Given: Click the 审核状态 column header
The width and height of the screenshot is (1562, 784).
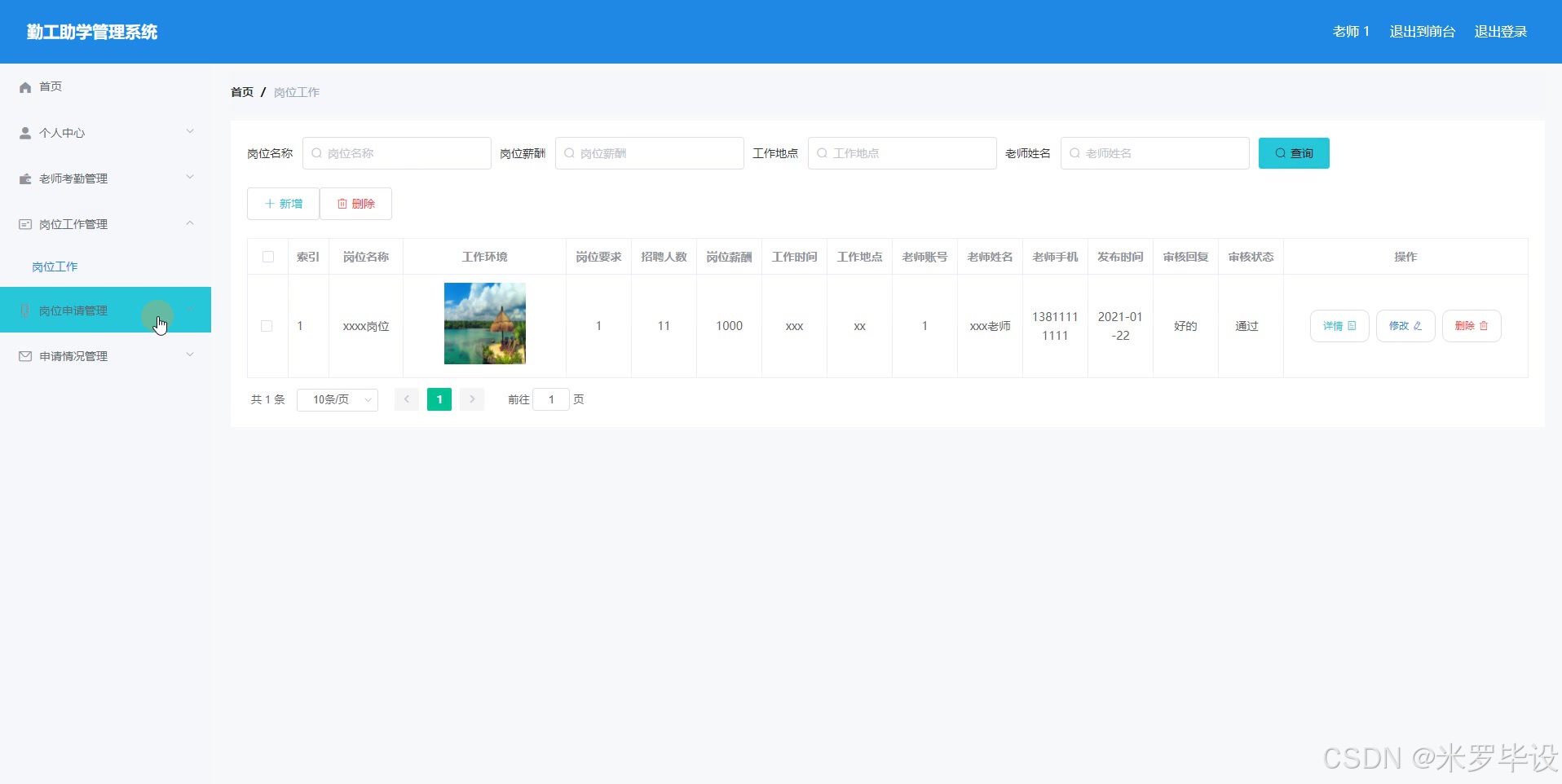Looking at the screenshot, I should tap(1251, 257).
